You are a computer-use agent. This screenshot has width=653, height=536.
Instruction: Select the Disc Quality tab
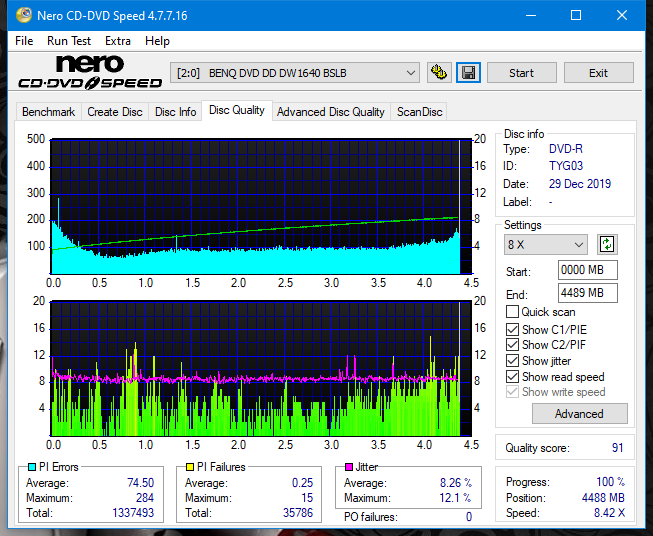pos(237,110)
